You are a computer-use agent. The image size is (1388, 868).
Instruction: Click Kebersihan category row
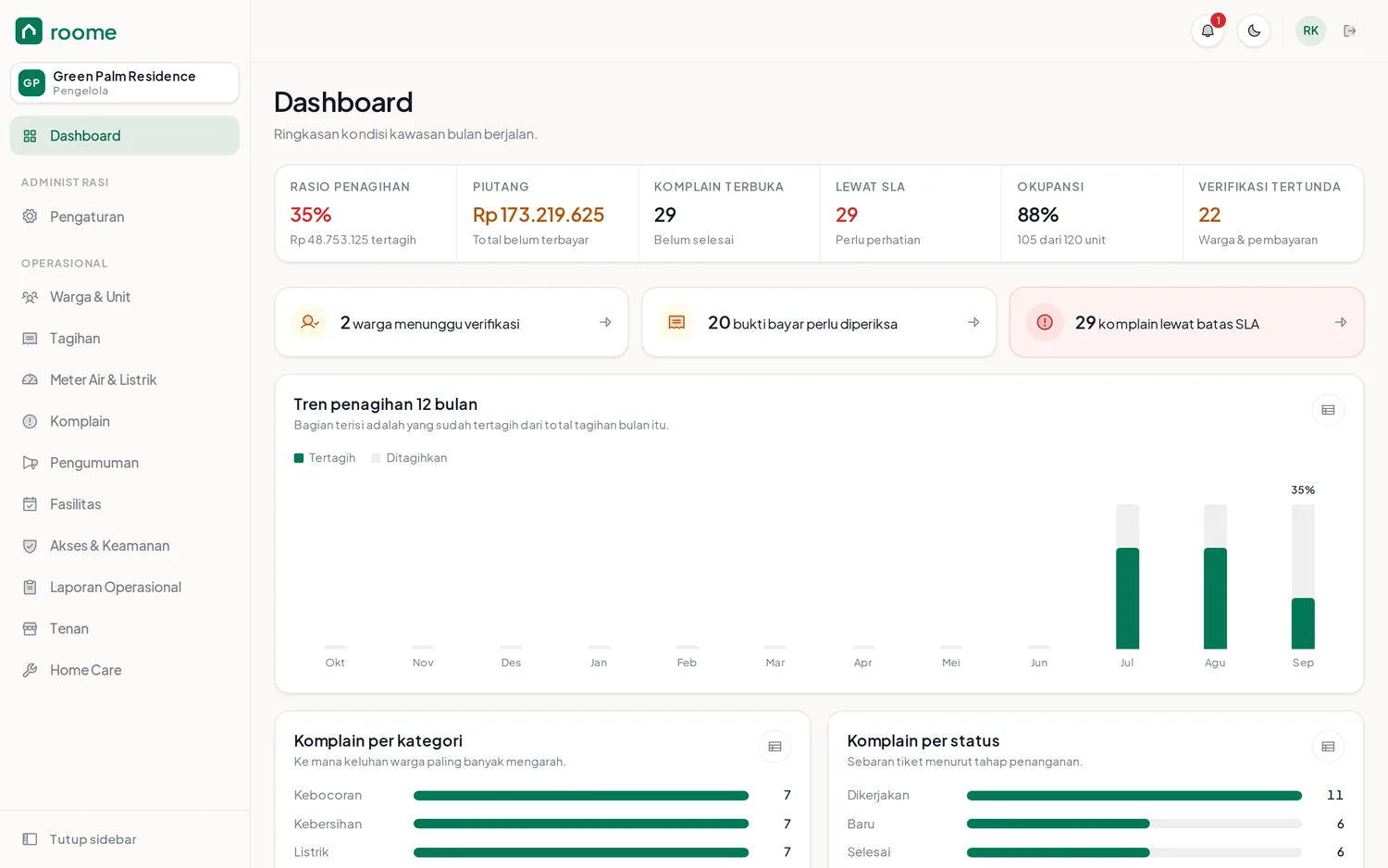coord(542,824)
